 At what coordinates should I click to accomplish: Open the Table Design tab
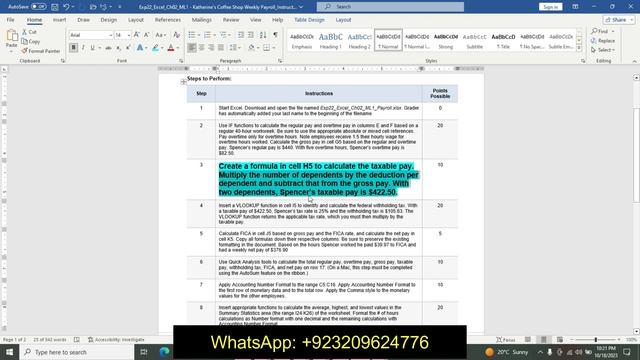309,20
